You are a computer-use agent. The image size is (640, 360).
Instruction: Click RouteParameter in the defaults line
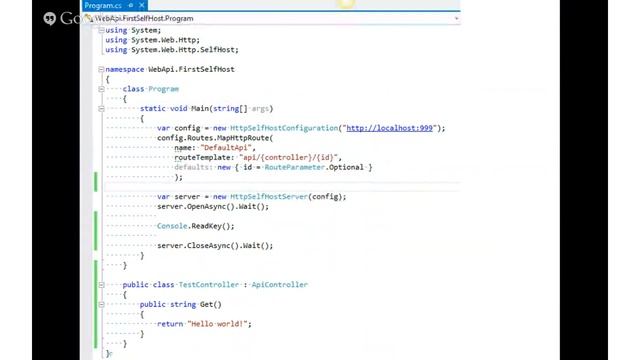295,167
